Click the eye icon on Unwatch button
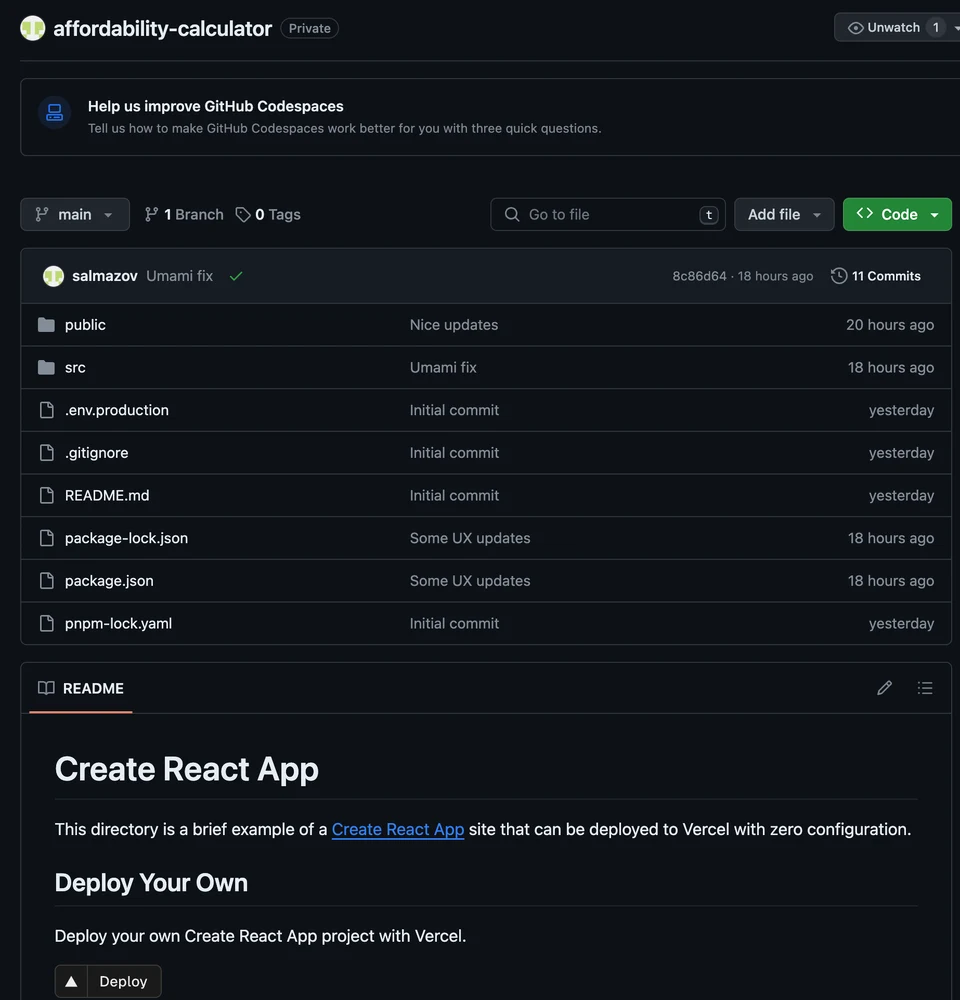This screenshot has height=1000, width=960. [x=855, y=28]
